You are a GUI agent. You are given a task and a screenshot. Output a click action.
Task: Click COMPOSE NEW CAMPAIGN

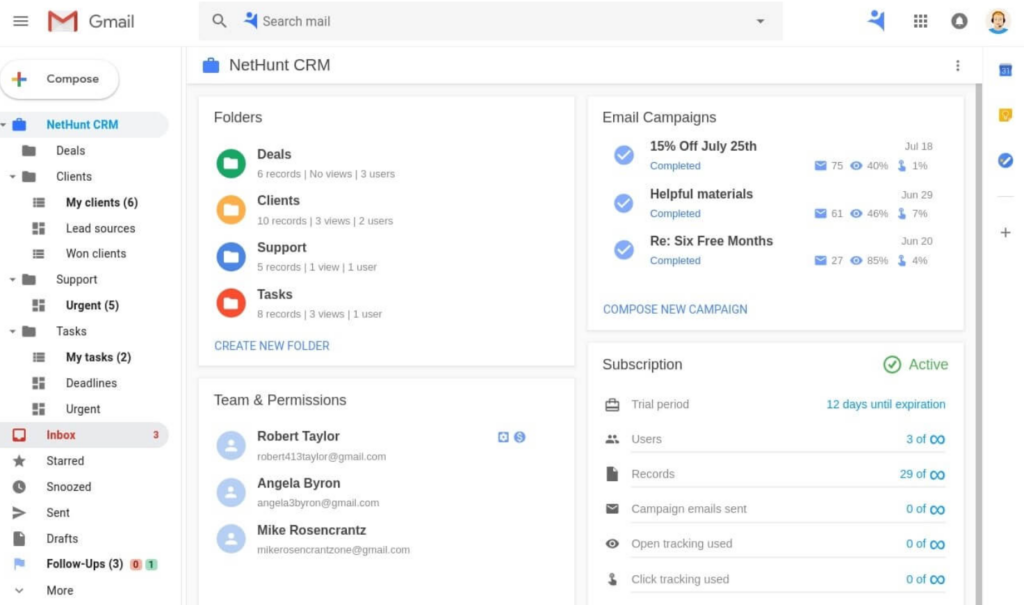click(x=675, y=310)
